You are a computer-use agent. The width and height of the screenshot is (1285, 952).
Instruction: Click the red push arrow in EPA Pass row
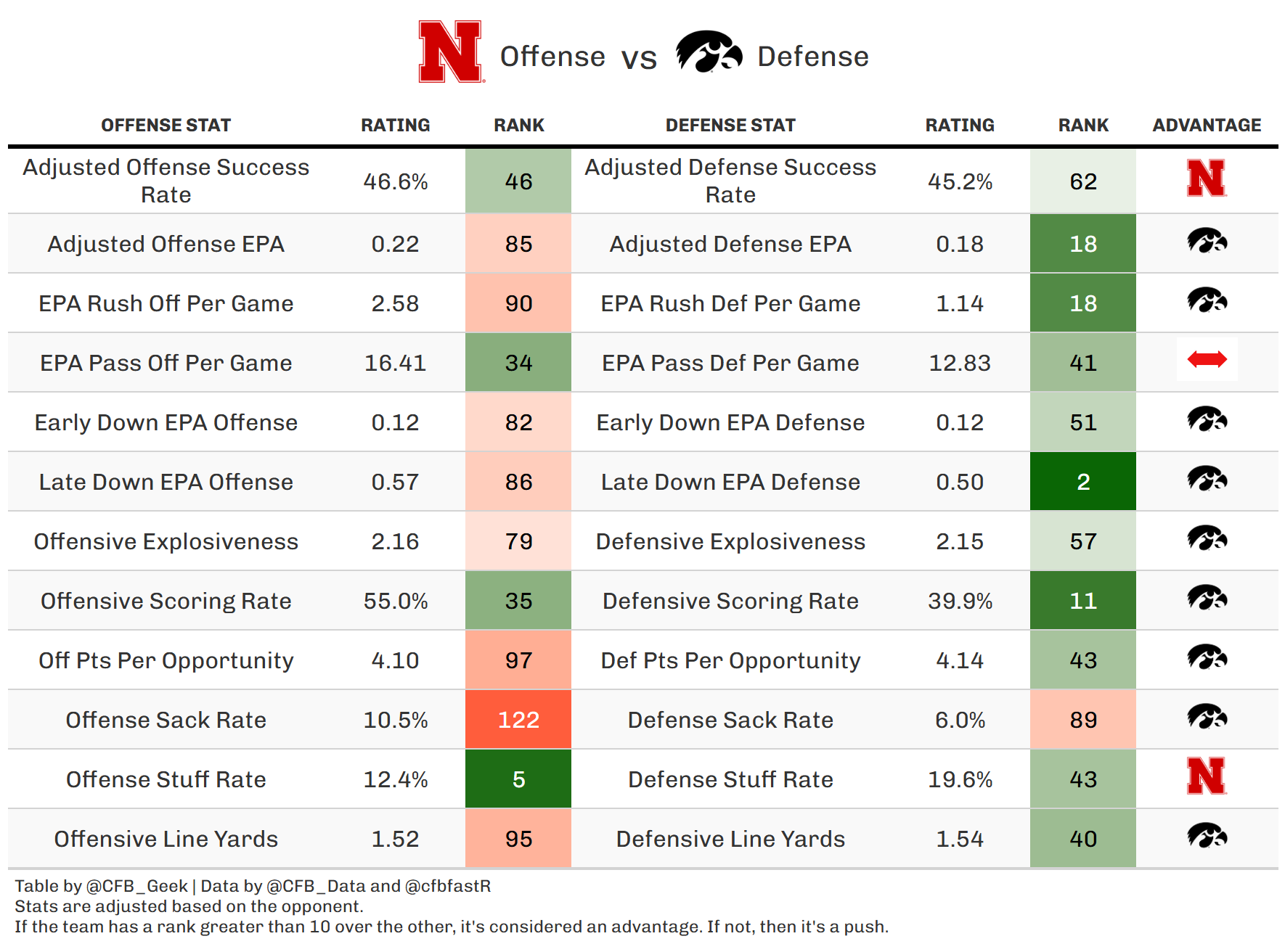point(1207,359)
